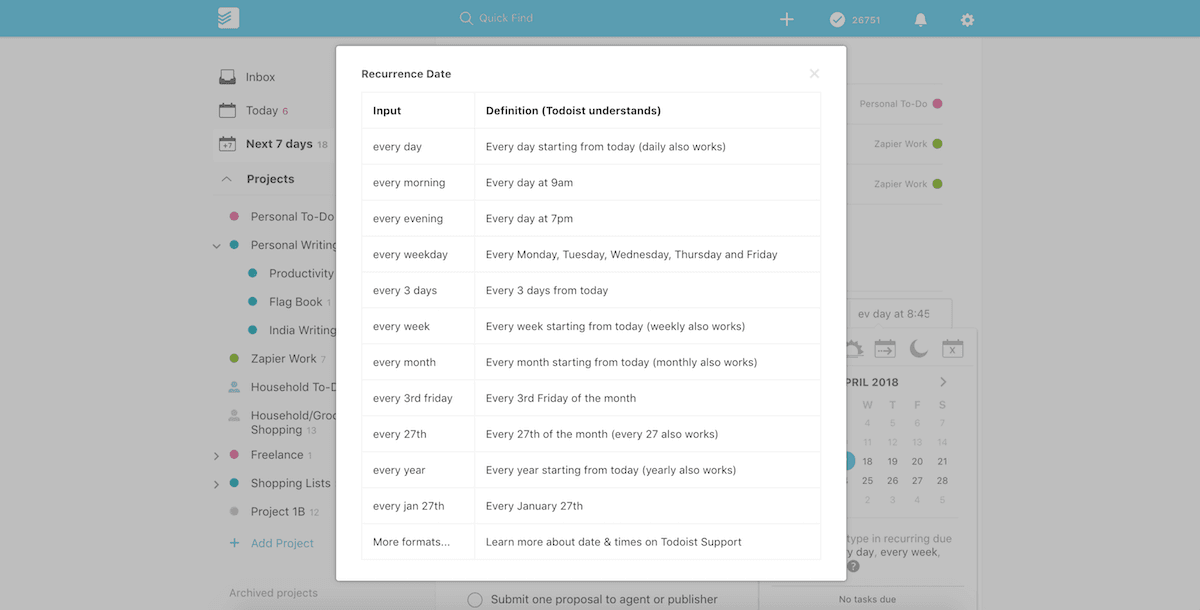Open Productivity sub-project
Screen dimensions: 1200x610
click(301, 273)
